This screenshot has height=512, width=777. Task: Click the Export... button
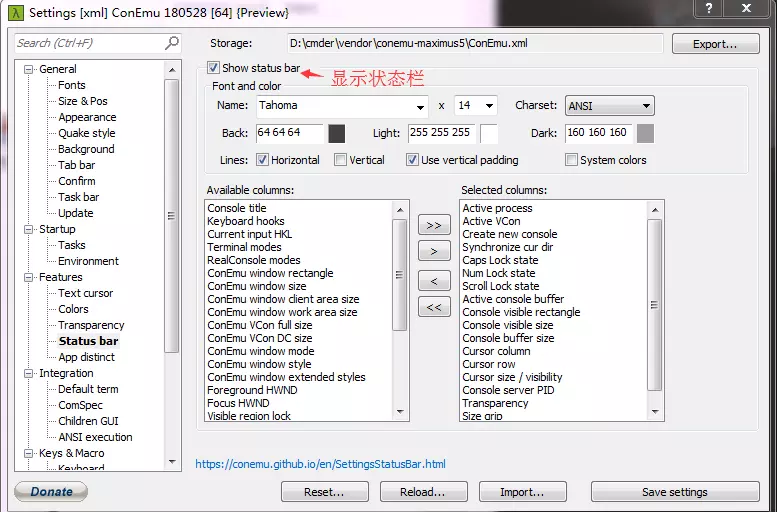click(x=715, y=44)
